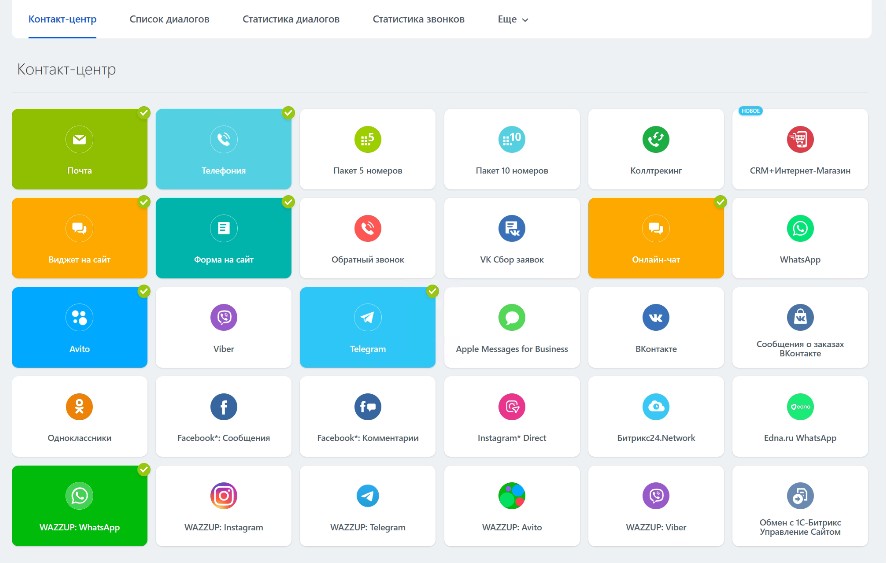Click green checkmark on Avito tile
The image size is (886, 563).
pos(144,291)
